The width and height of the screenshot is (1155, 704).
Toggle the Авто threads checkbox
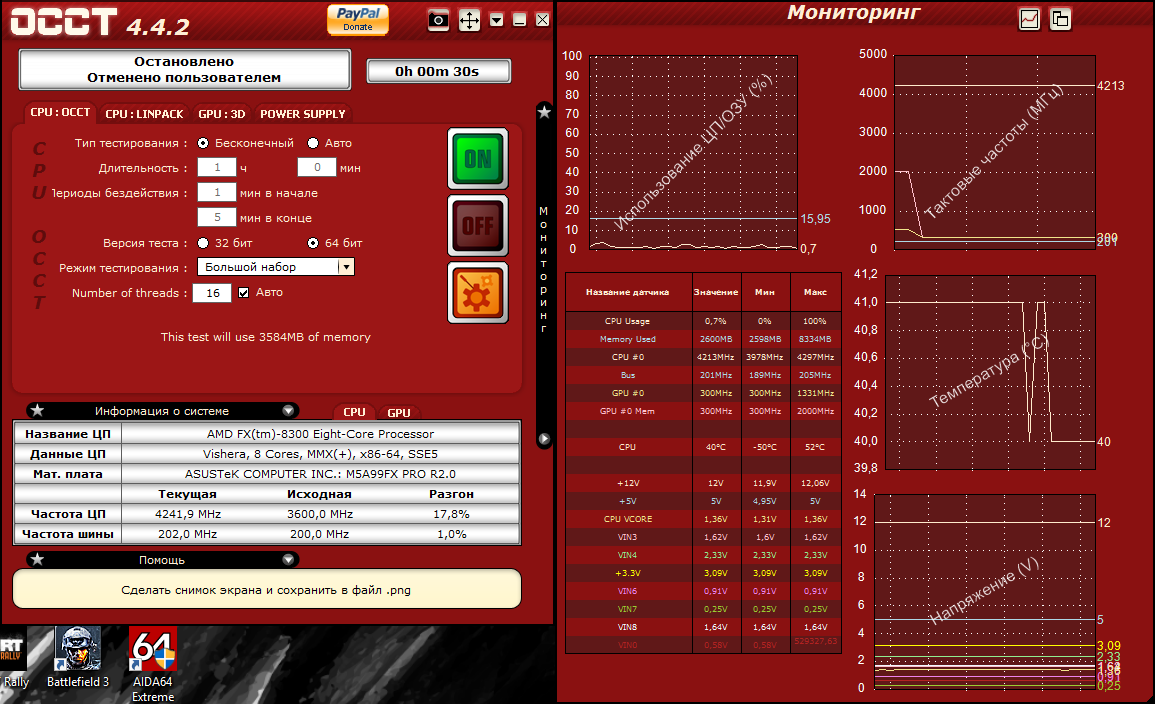[x=243, y=292]
